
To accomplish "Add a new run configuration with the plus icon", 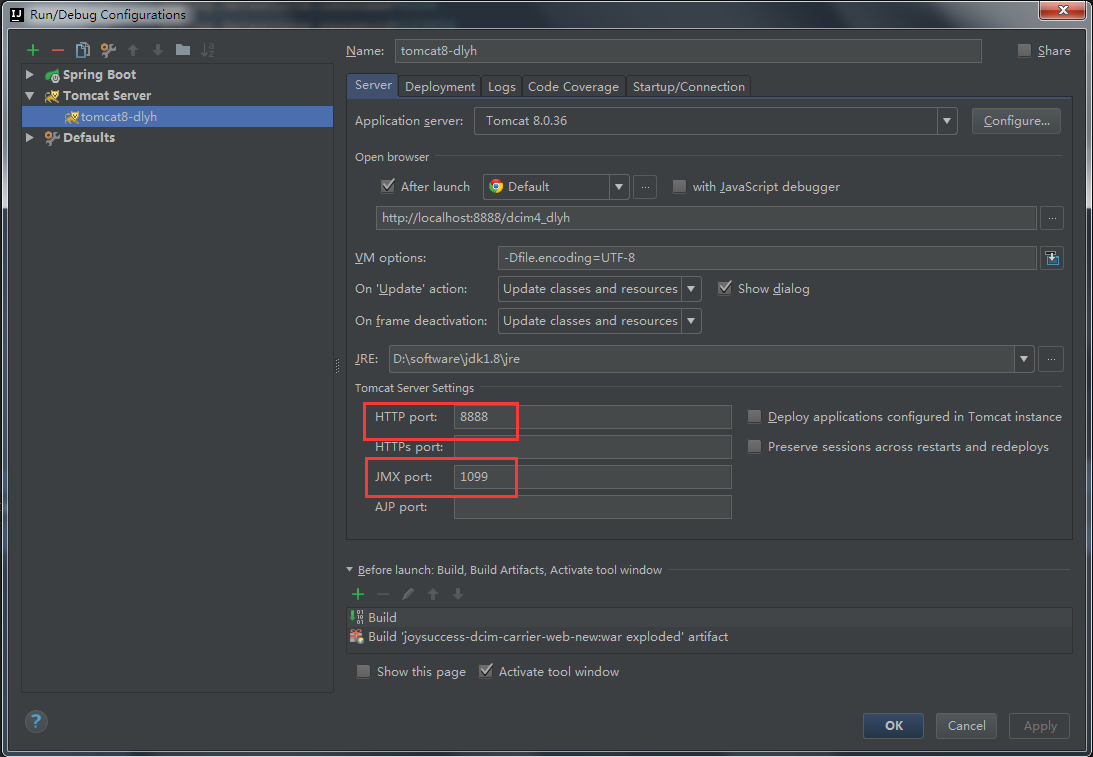I will (x=33, y=50).
